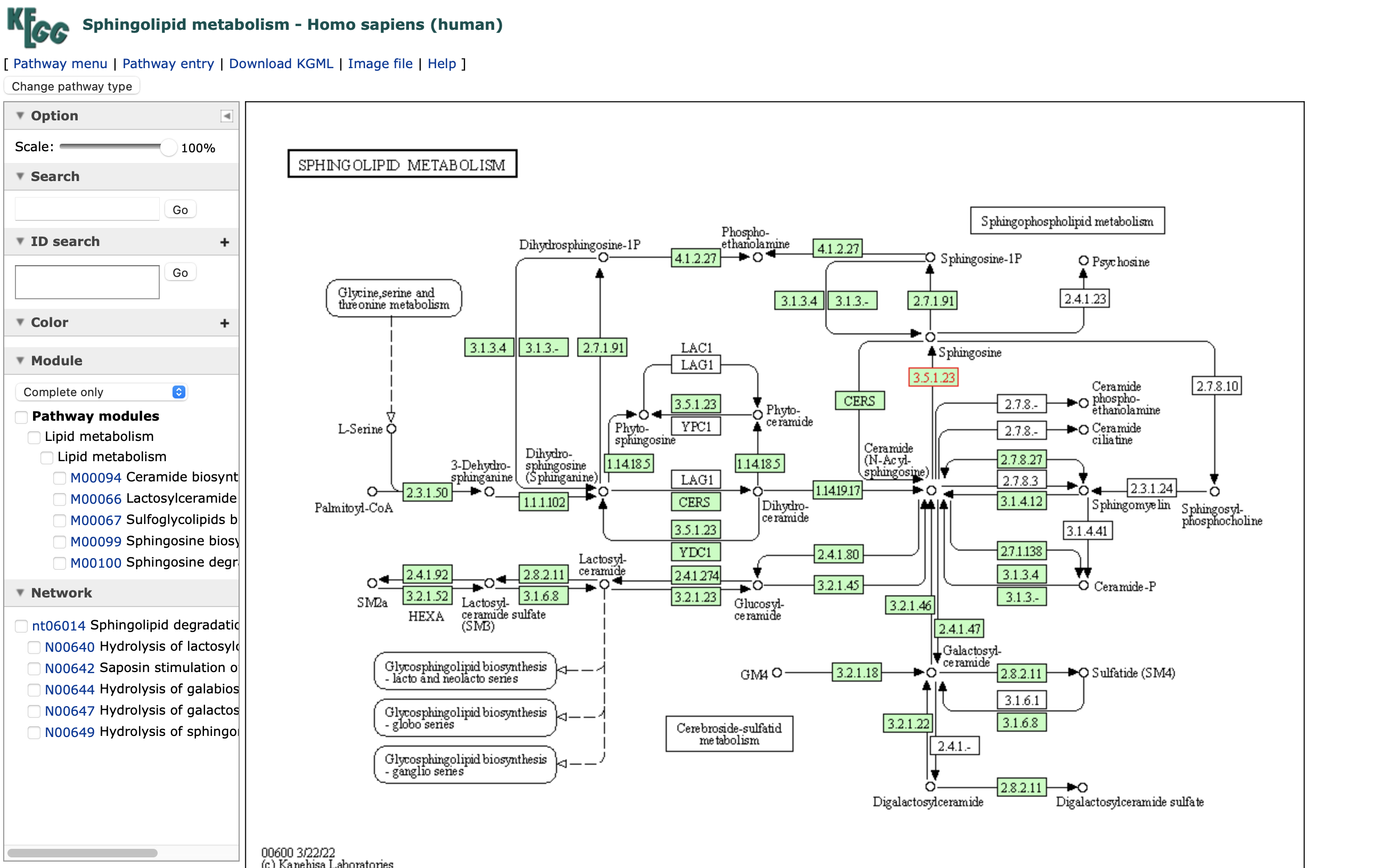Click the 1.1.1.102 enzyme box

[x=544, y=502]
